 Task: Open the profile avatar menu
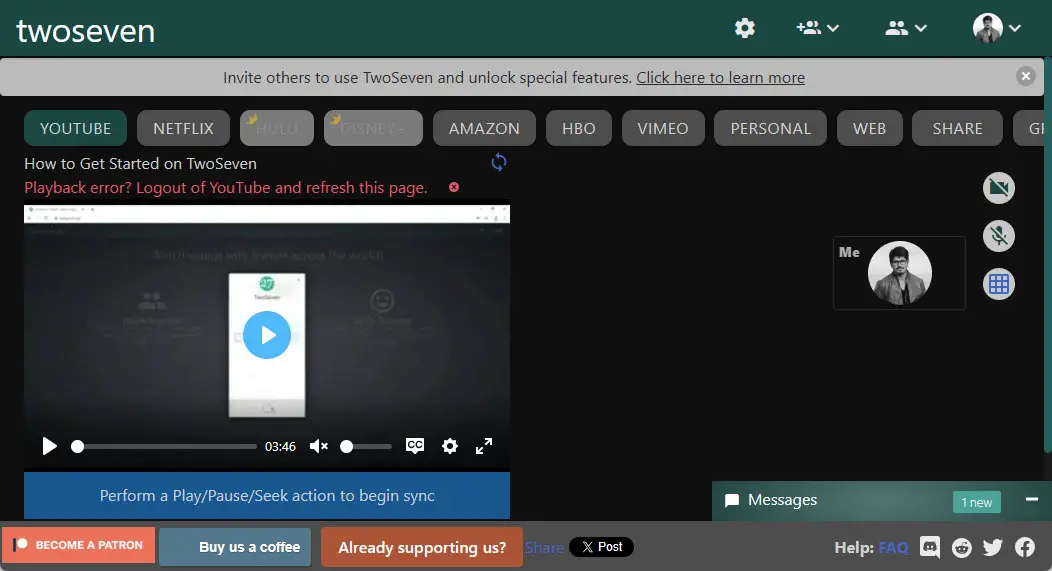(x=997, y=28)
